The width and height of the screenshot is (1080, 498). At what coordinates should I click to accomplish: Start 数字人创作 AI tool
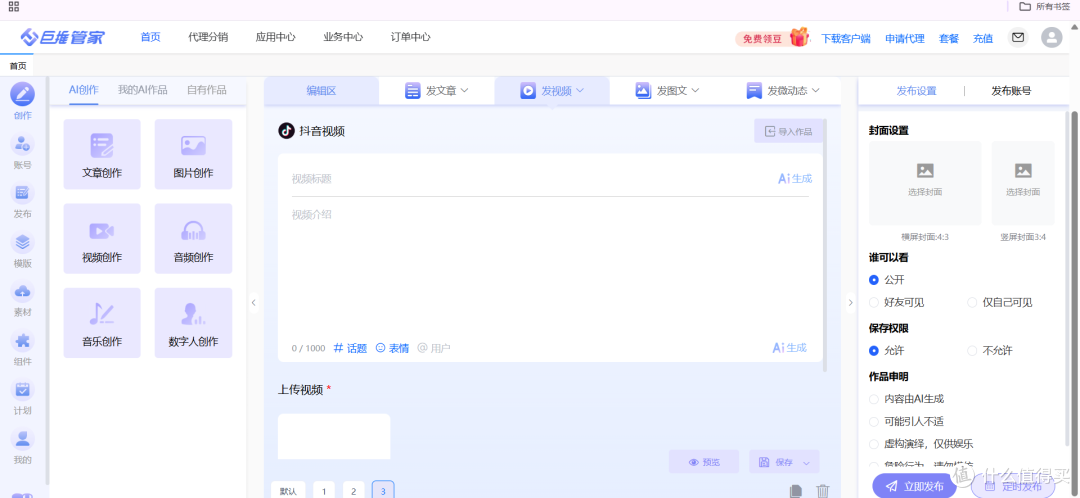click(x=194, y=323)
